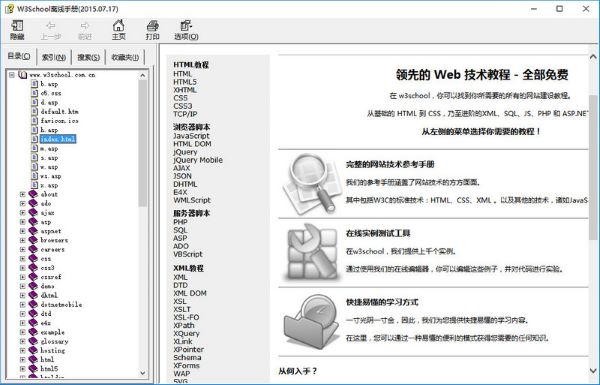Open the XPointer tutorial link

[x=189, y=349]
